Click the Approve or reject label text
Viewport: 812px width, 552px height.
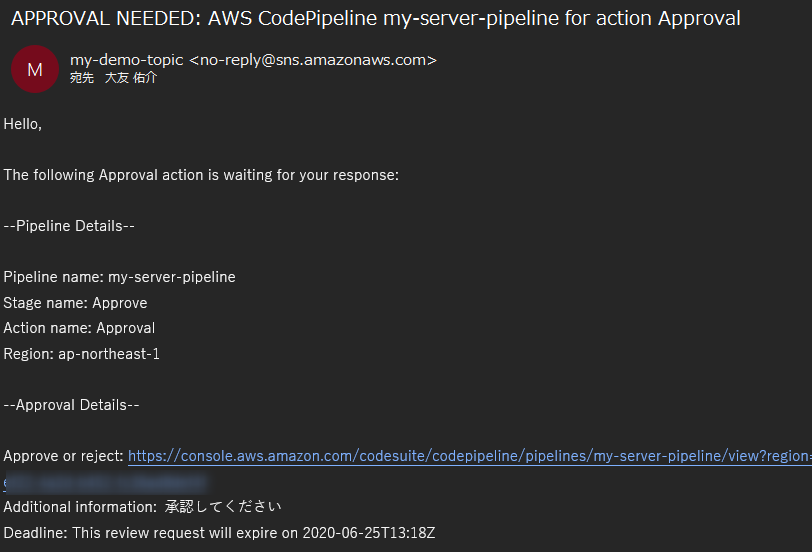pyautogui.click(x=63, y=456)
